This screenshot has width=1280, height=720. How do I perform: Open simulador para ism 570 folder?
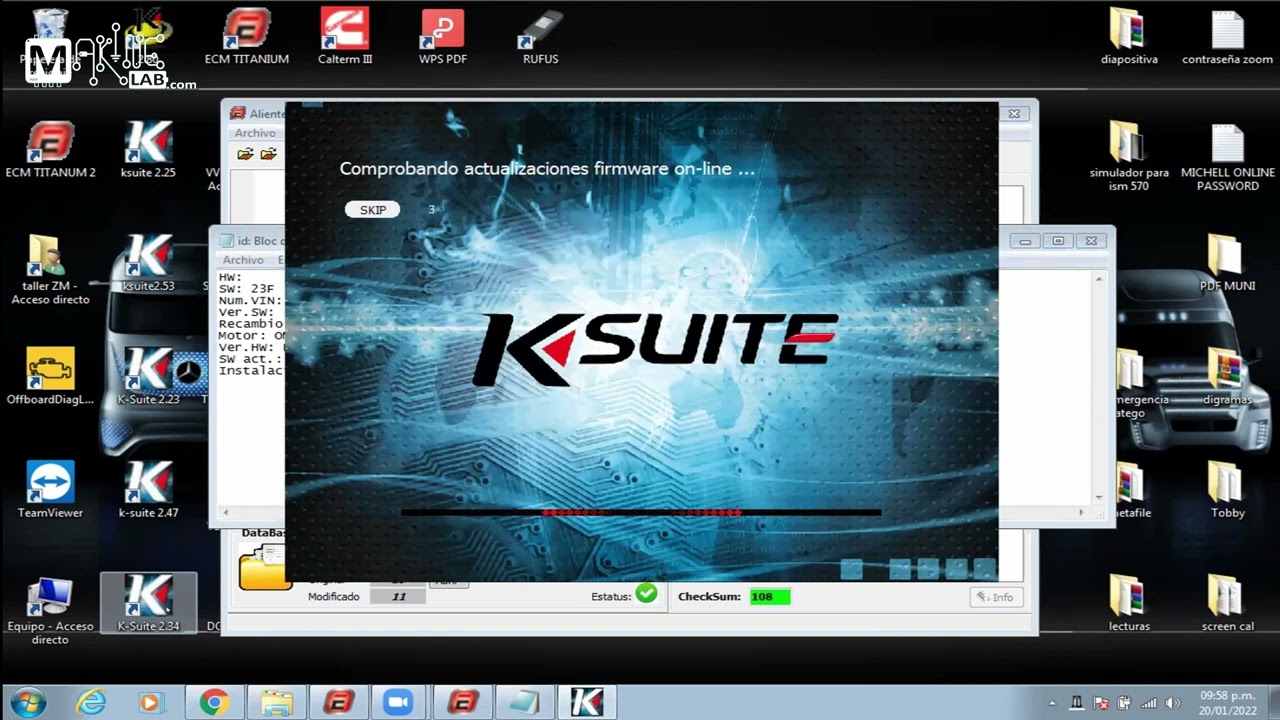1129,157
